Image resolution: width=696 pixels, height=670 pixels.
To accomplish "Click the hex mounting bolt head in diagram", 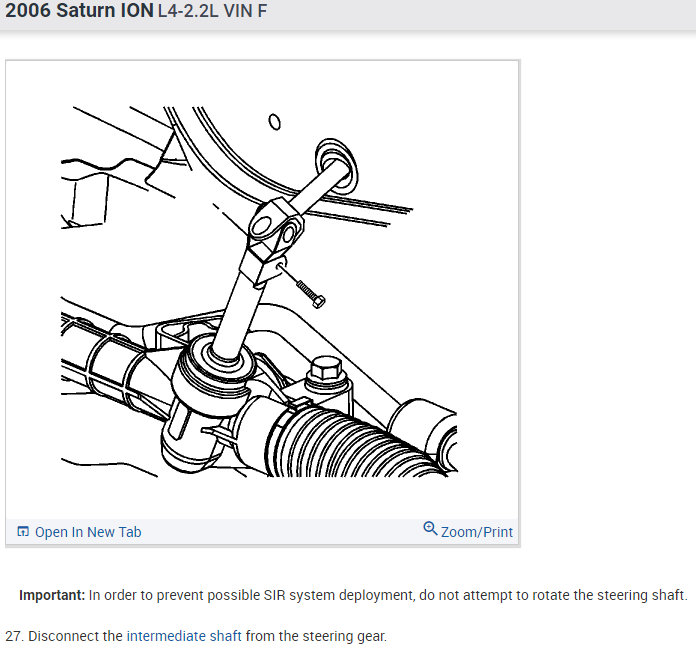I will 326,368.
